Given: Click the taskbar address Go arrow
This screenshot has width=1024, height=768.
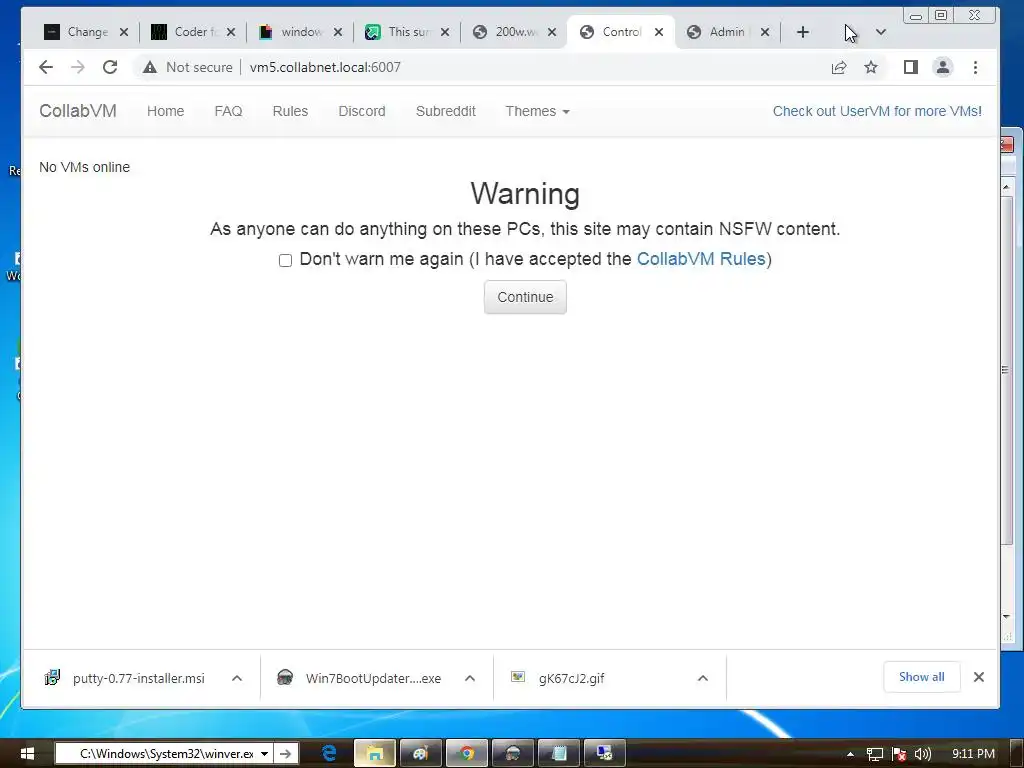Looking at the screenshot, I should point(285,754).
